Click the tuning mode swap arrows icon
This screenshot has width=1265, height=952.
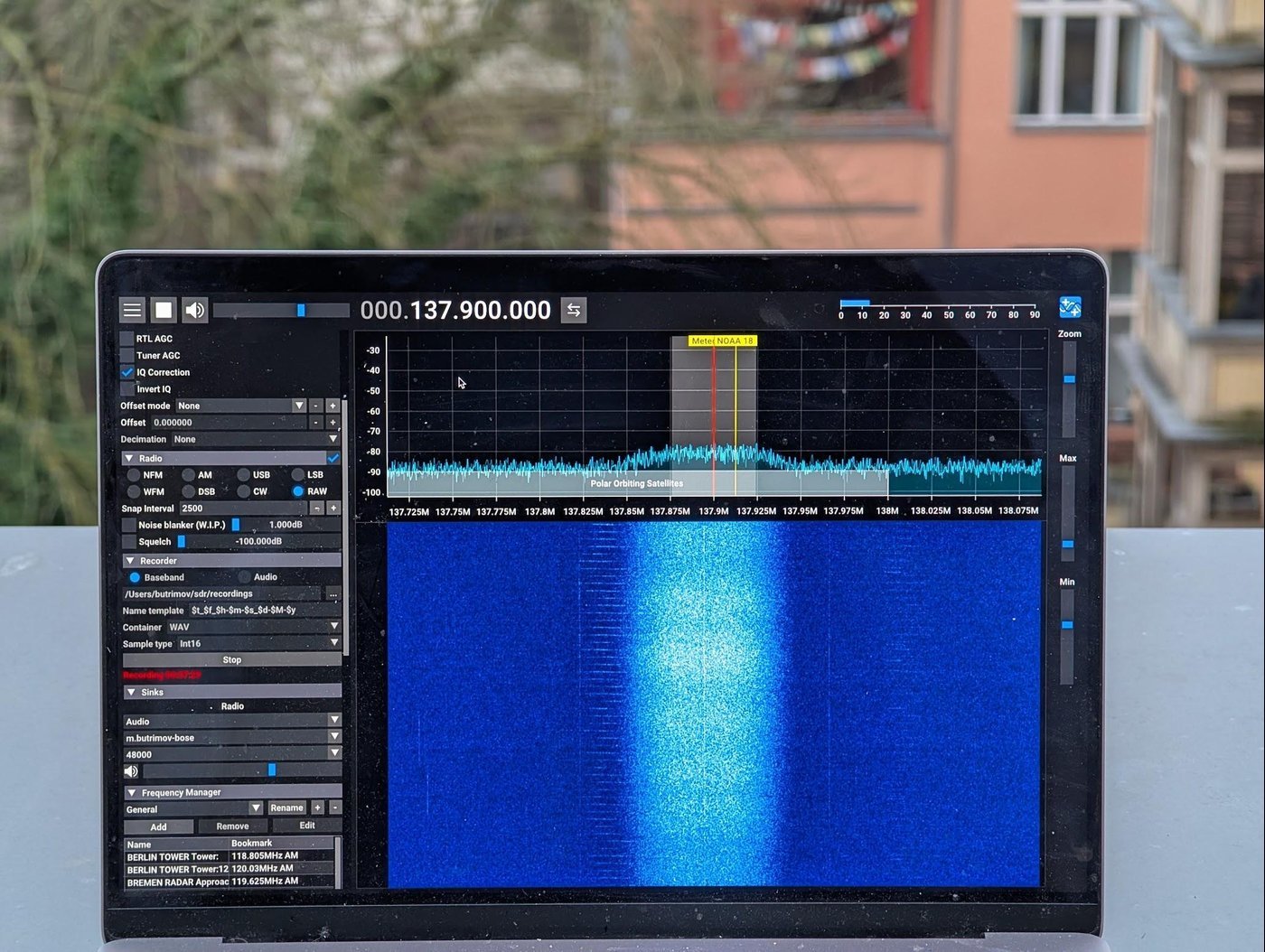click(573, 310)
